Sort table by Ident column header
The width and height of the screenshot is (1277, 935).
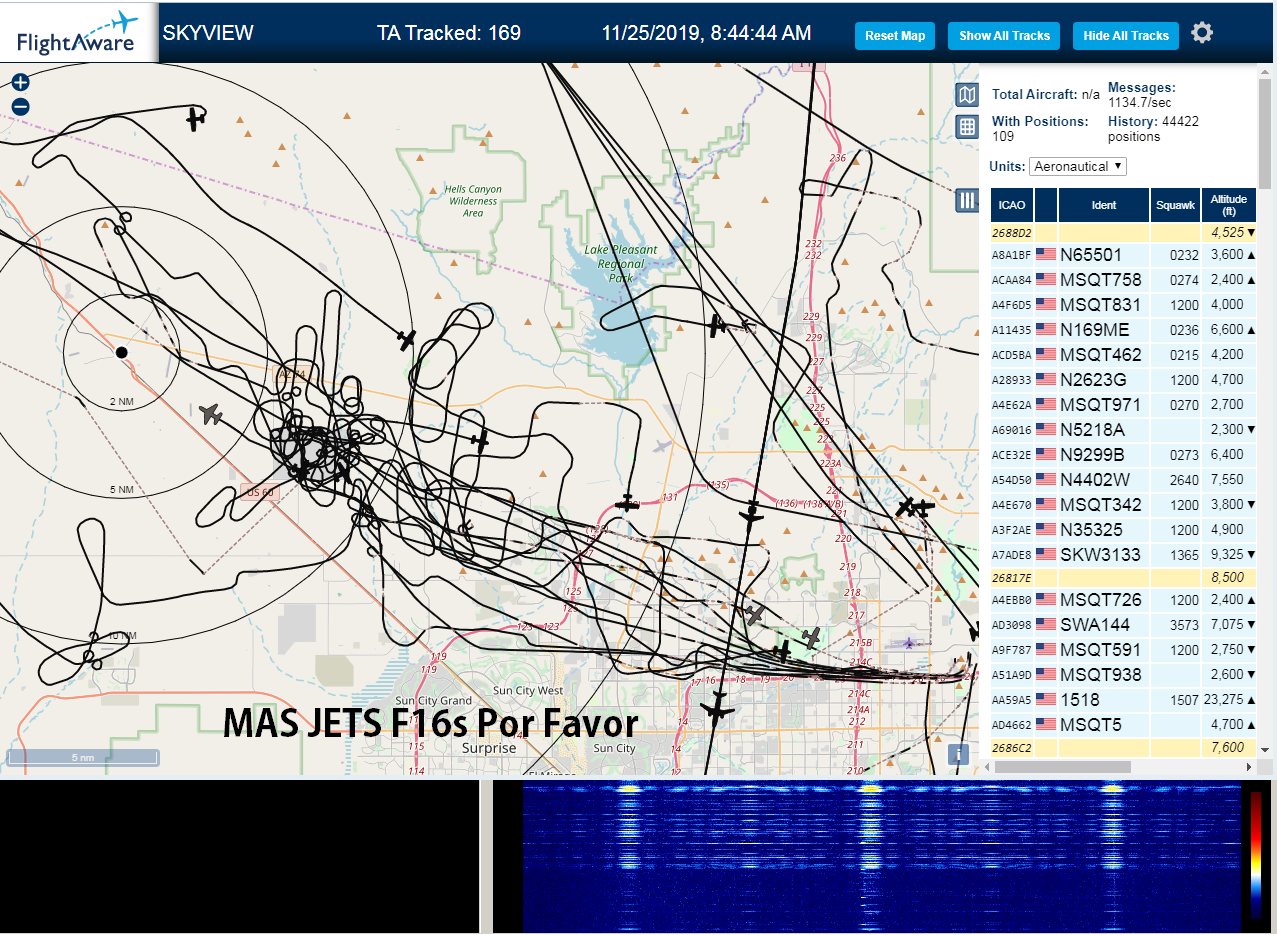tap(1104, 205)
